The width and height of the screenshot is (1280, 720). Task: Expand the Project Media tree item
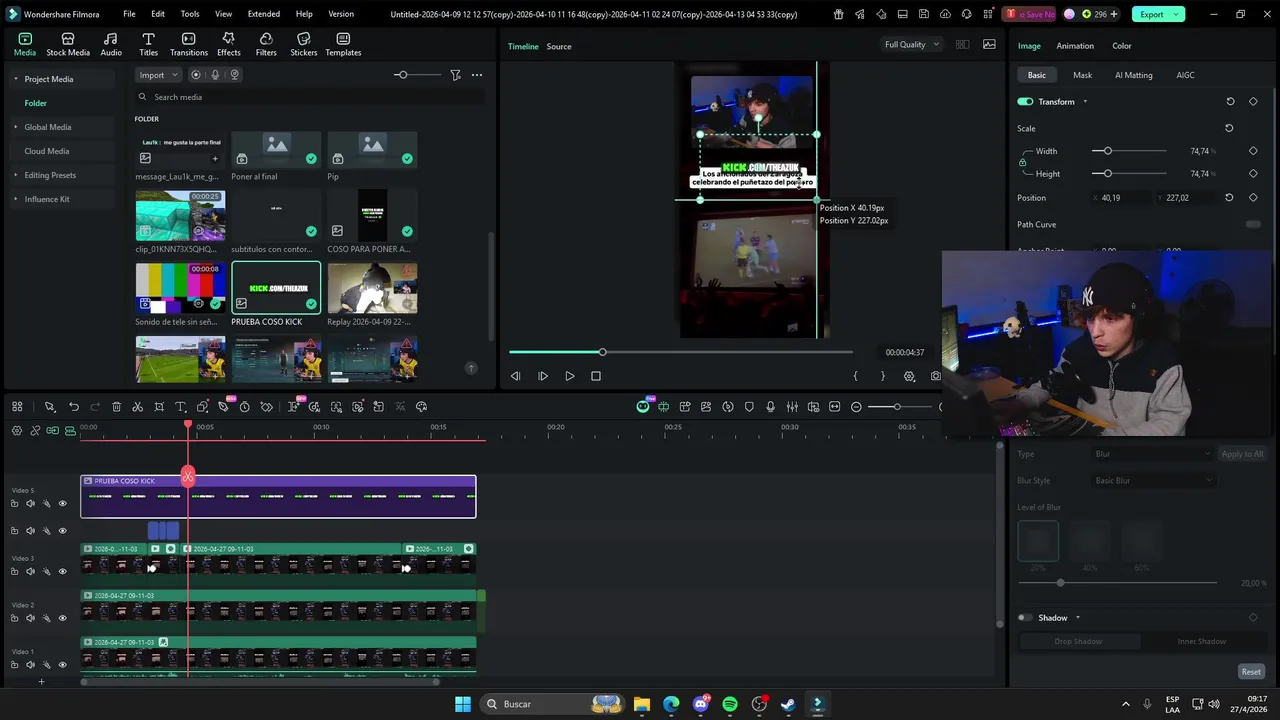pyautogui.click(x=15, y=79)
